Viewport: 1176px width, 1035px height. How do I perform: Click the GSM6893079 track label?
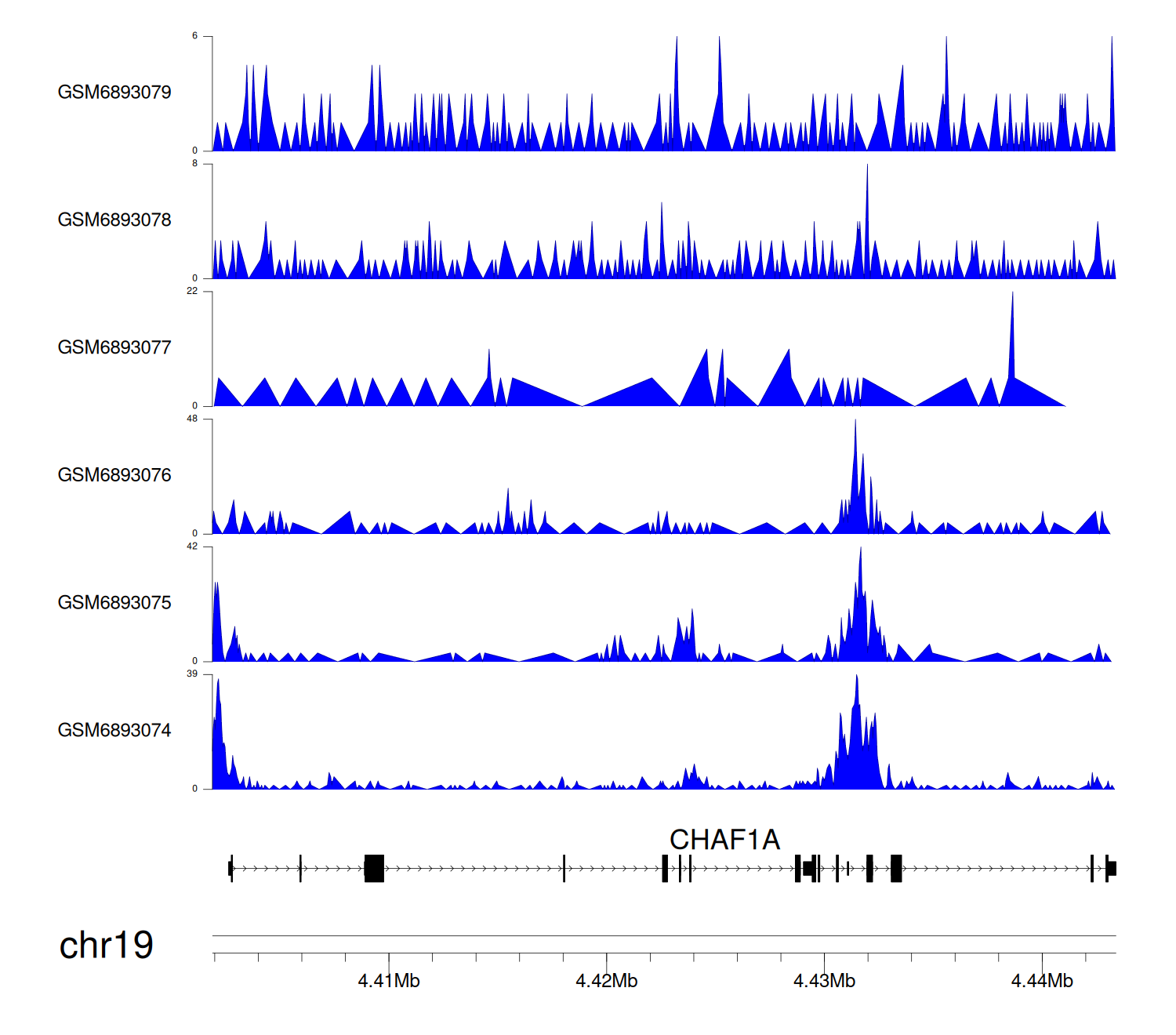[x=114, y=93]
